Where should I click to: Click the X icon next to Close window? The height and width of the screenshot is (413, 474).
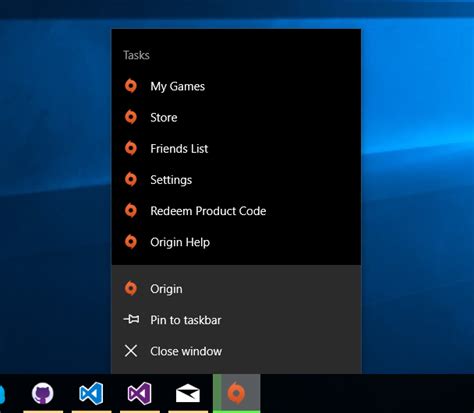(x=131, y=351)
